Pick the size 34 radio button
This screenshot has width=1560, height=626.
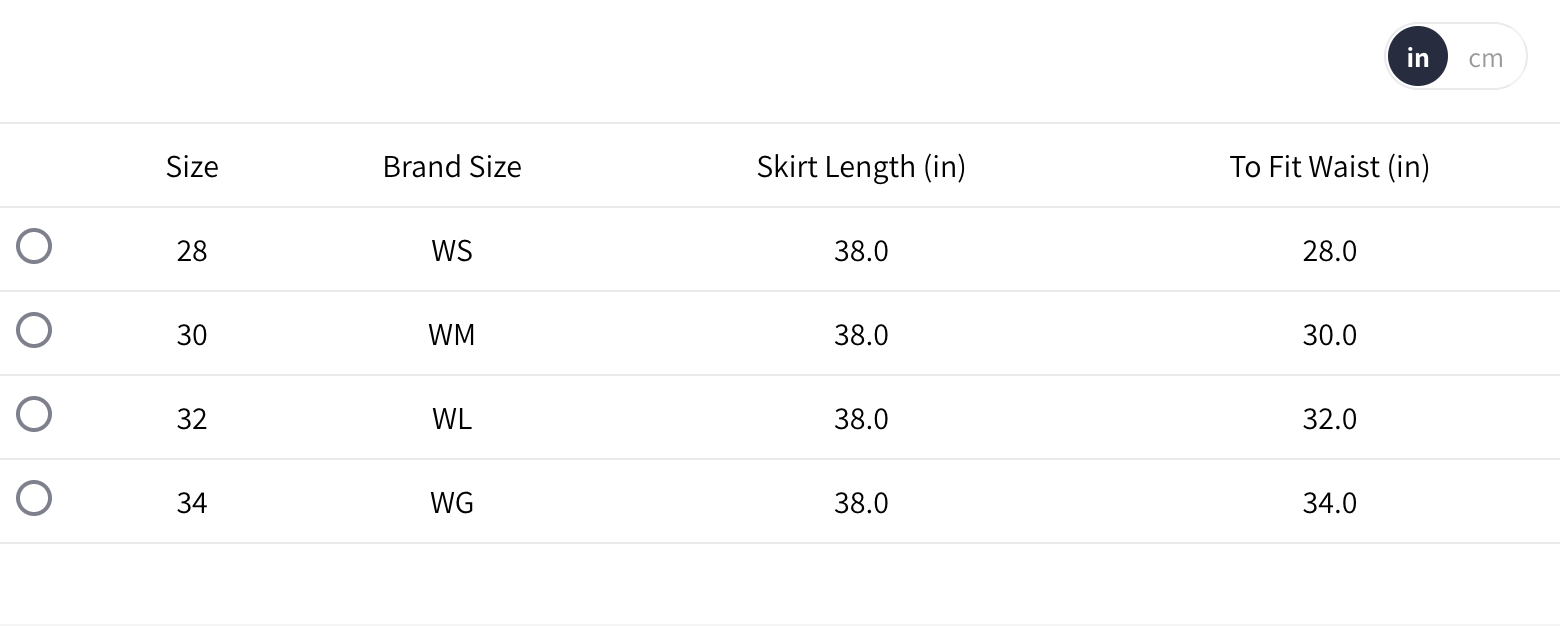pos(34,498)
